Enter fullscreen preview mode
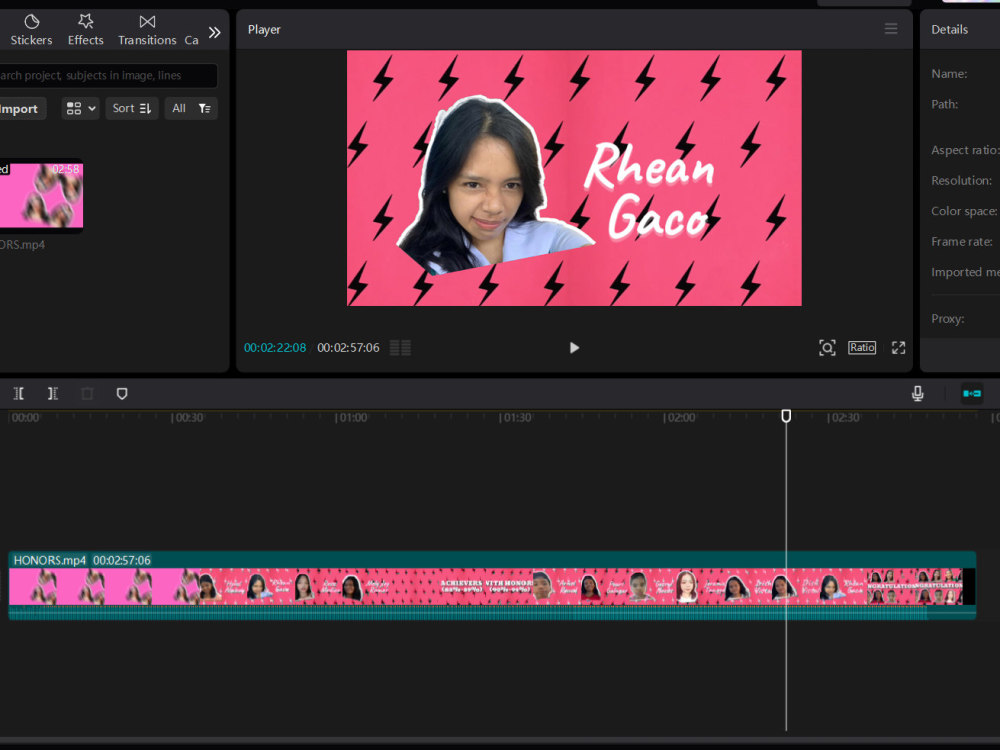Viewport: 1000px width, 750px height. pyautogui.click(x=899, y=348)
